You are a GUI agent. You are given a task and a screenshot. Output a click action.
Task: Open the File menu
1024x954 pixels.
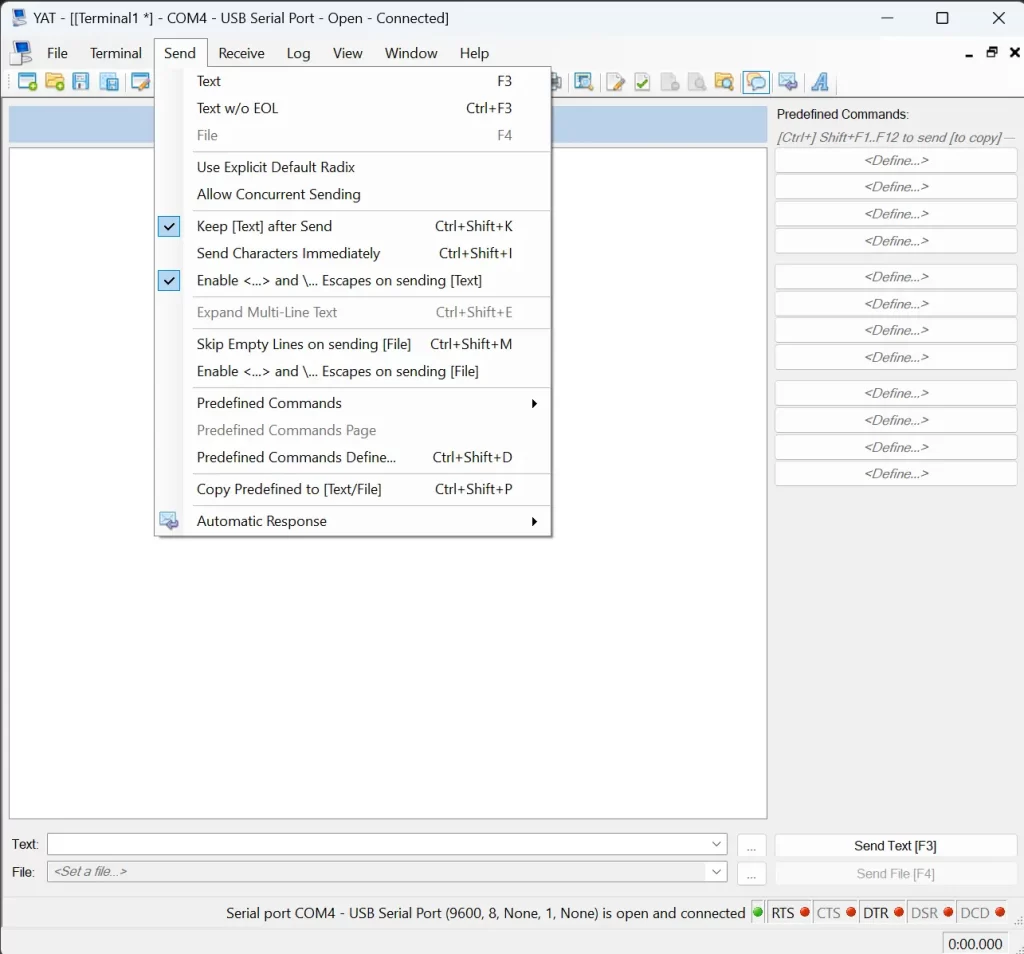[57, 53]
